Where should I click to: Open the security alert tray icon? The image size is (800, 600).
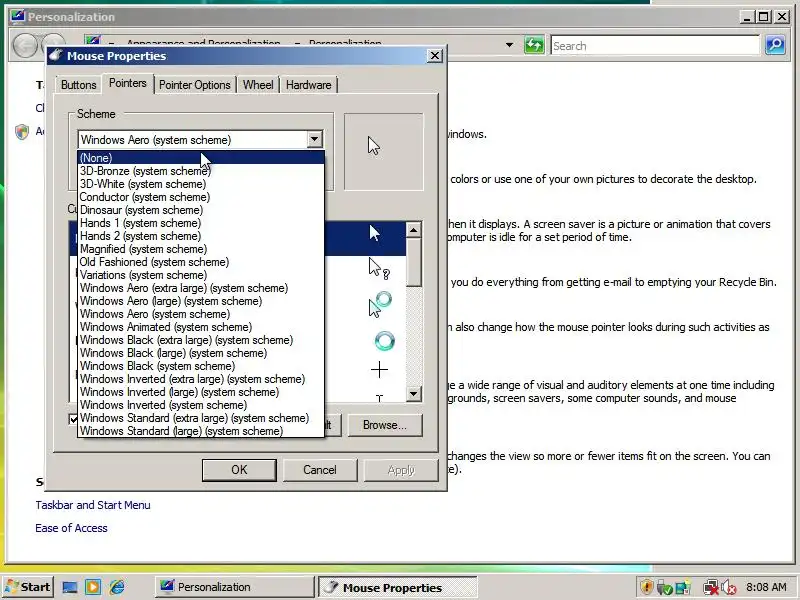[646, 587]
